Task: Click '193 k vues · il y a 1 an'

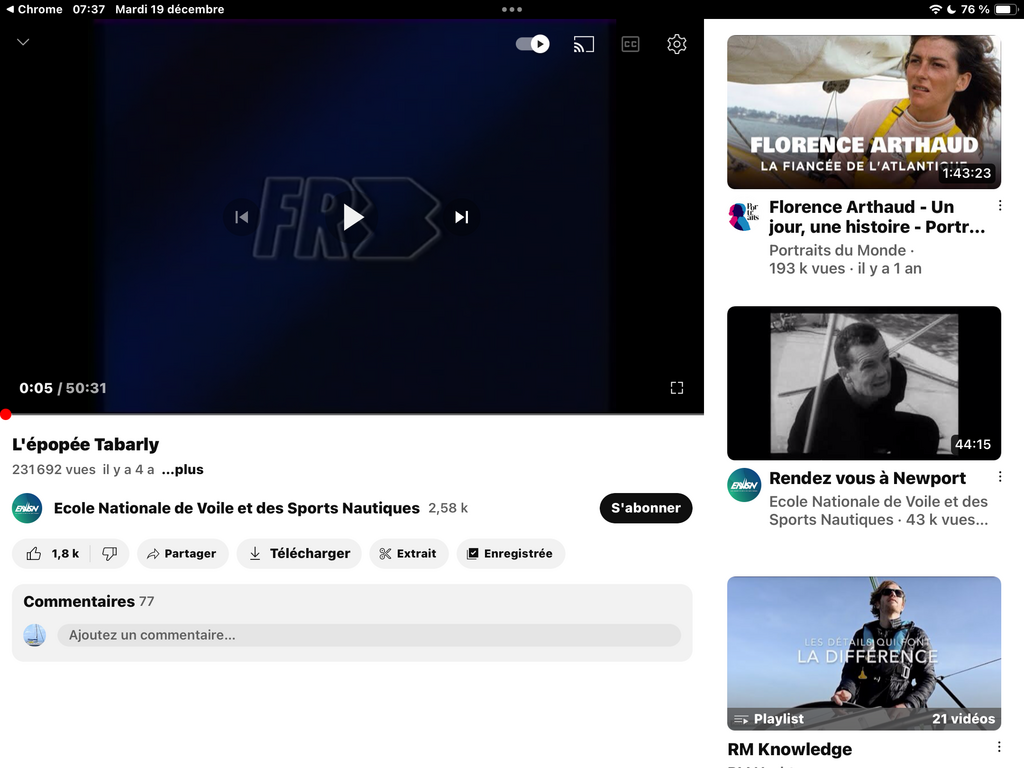Action: tap(845, 269)
